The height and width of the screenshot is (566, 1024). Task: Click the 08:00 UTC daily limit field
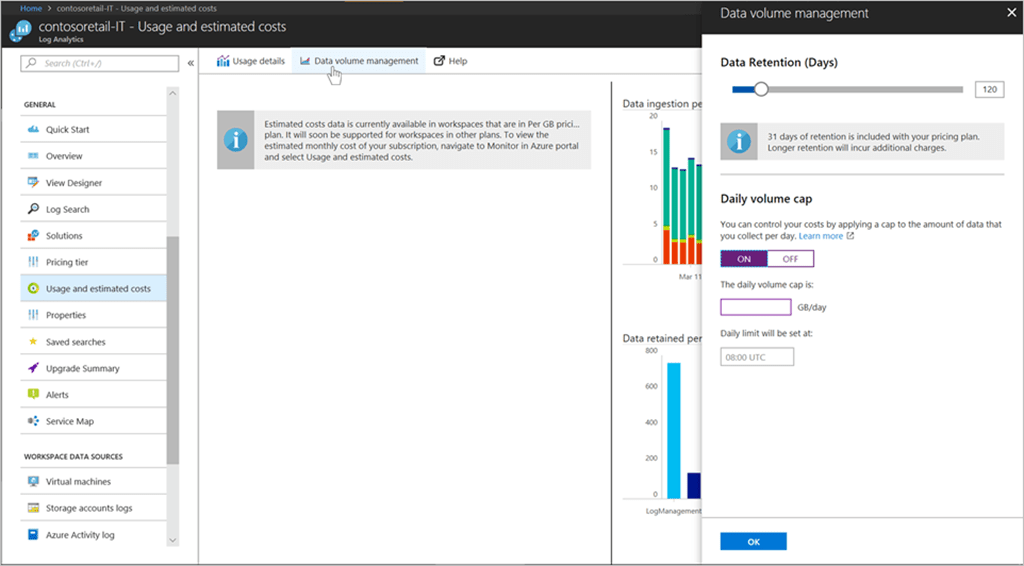(x=757, y=357)
